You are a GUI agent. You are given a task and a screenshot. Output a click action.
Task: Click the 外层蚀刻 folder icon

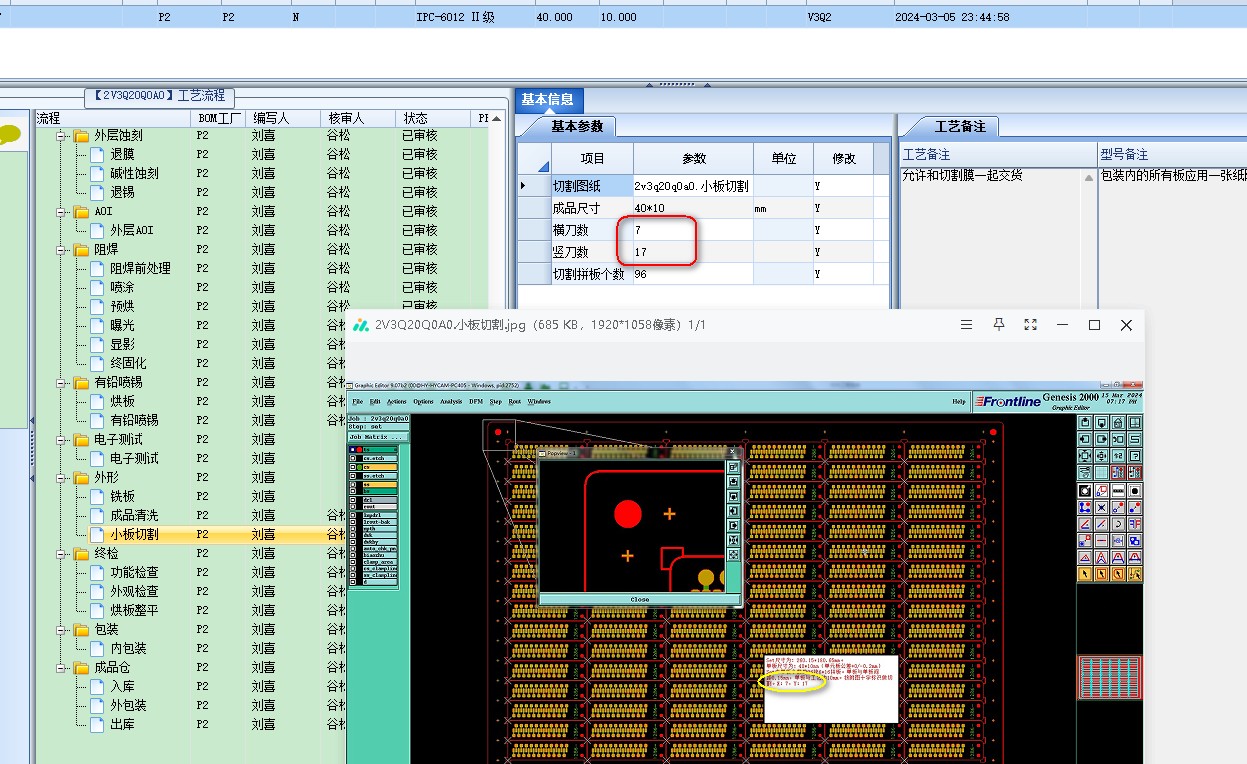81,136
